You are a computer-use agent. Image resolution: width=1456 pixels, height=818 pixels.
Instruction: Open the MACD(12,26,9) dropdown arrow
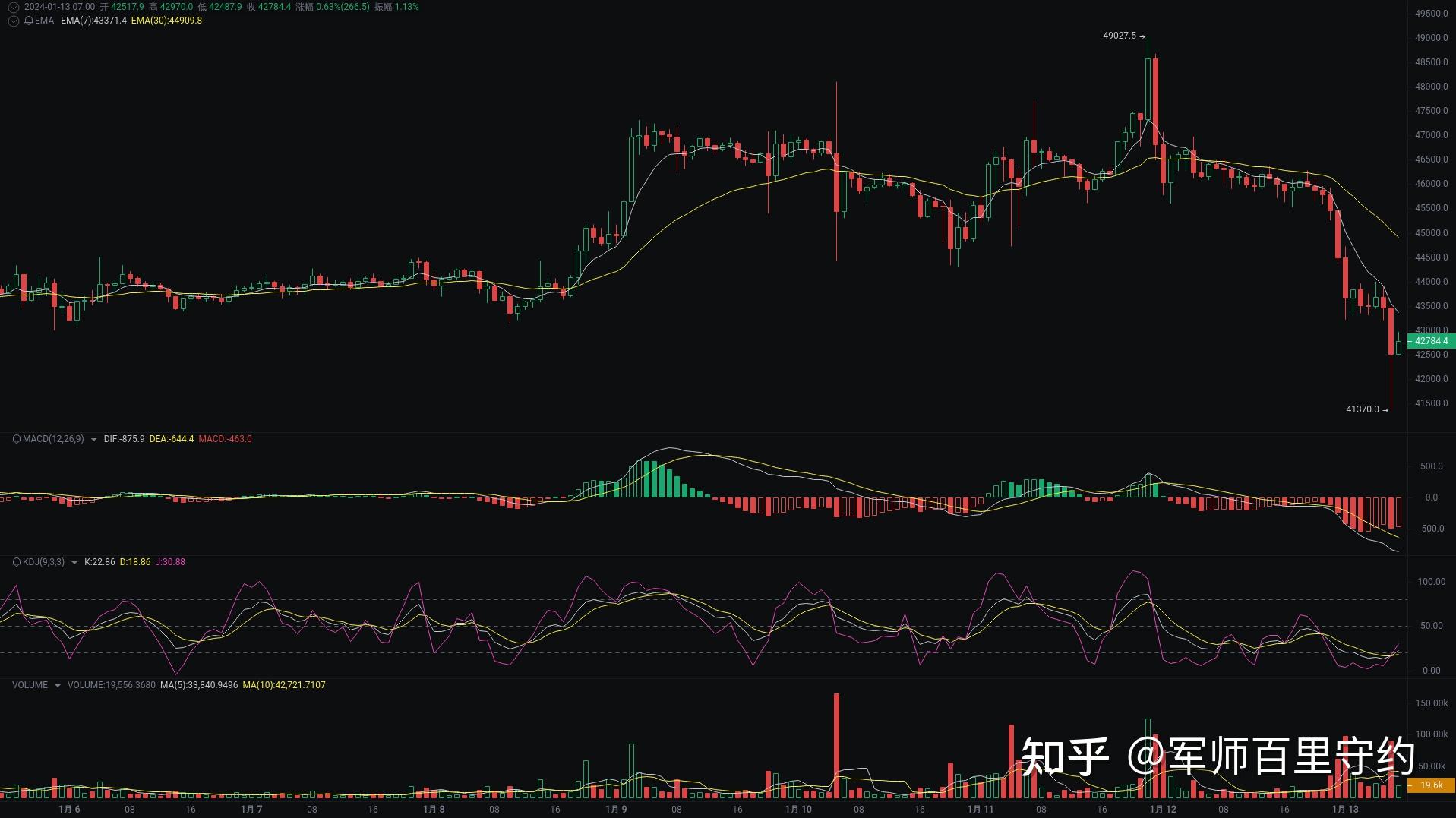[93, 440]
